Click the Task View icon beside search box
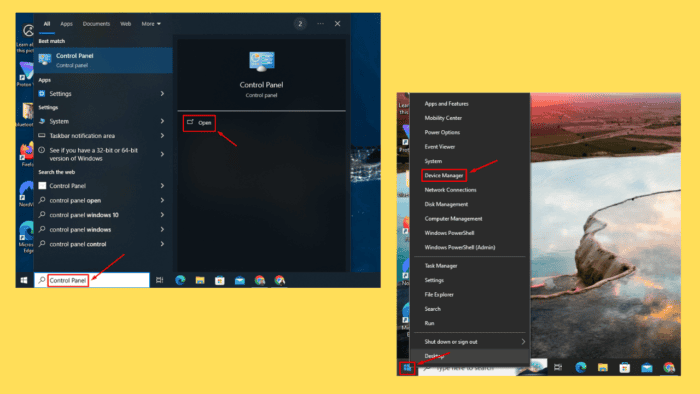 tap(159, 280)
